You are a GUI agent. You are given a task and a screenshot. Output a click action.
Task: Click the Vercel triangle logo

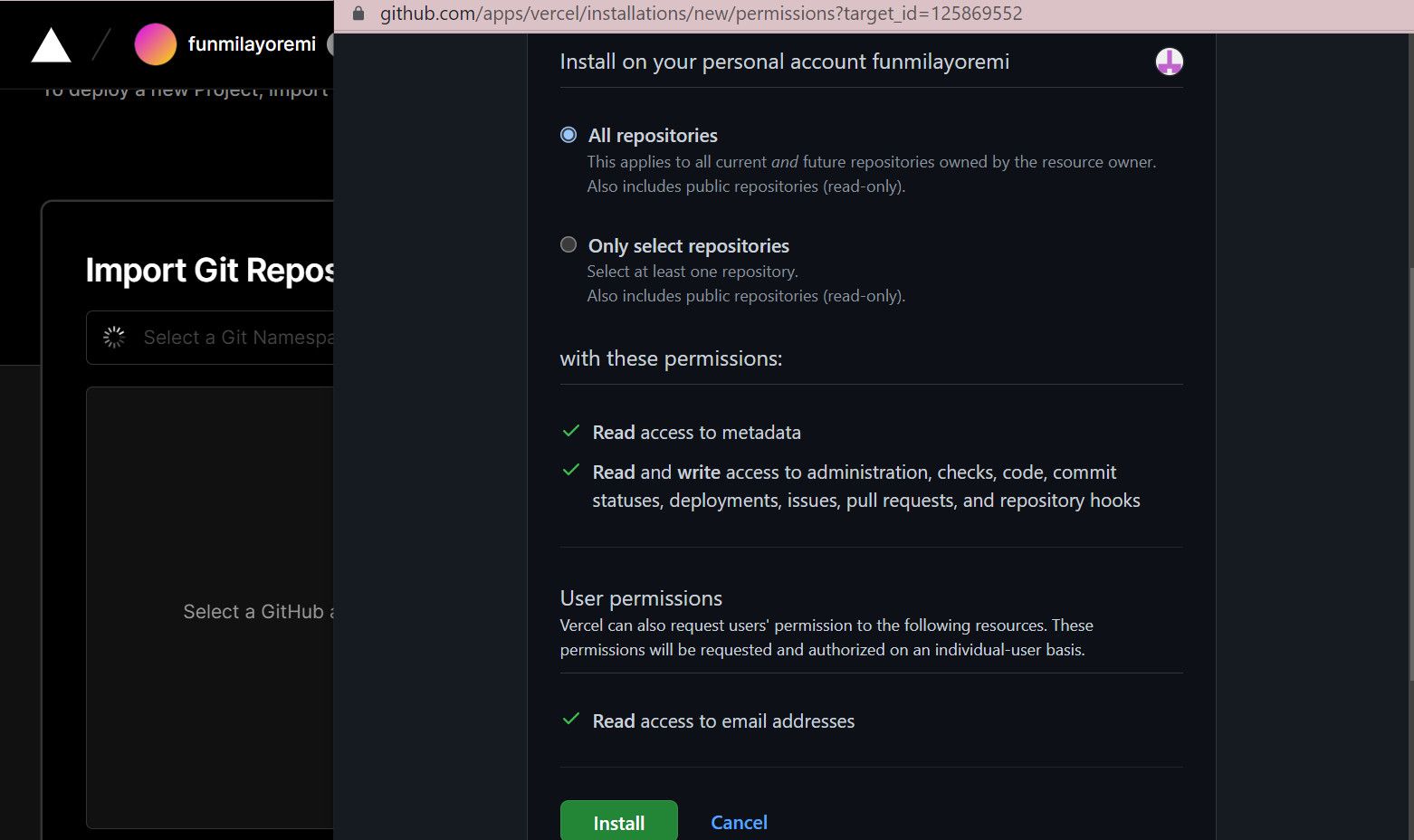click(x=51, y=43)
